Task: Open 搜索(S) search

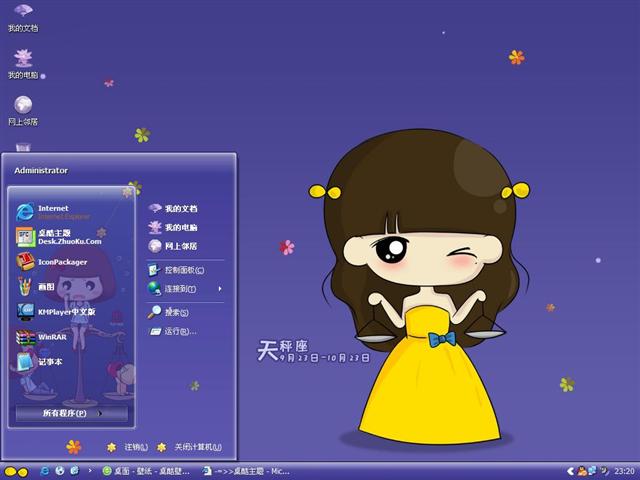Action: [168, 312]
